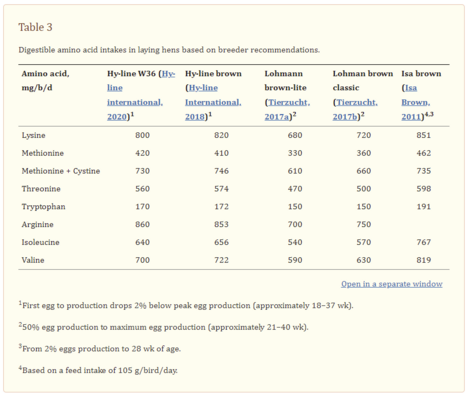Open the Tierzucht 2017a citation link
The image size is (469, 400).
[x=287, y=109]
